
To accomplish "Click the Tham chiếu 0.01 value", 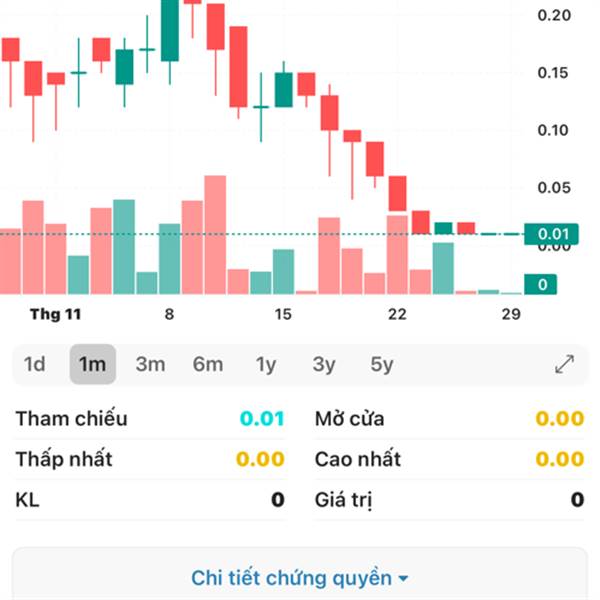I will coord(262,418).
